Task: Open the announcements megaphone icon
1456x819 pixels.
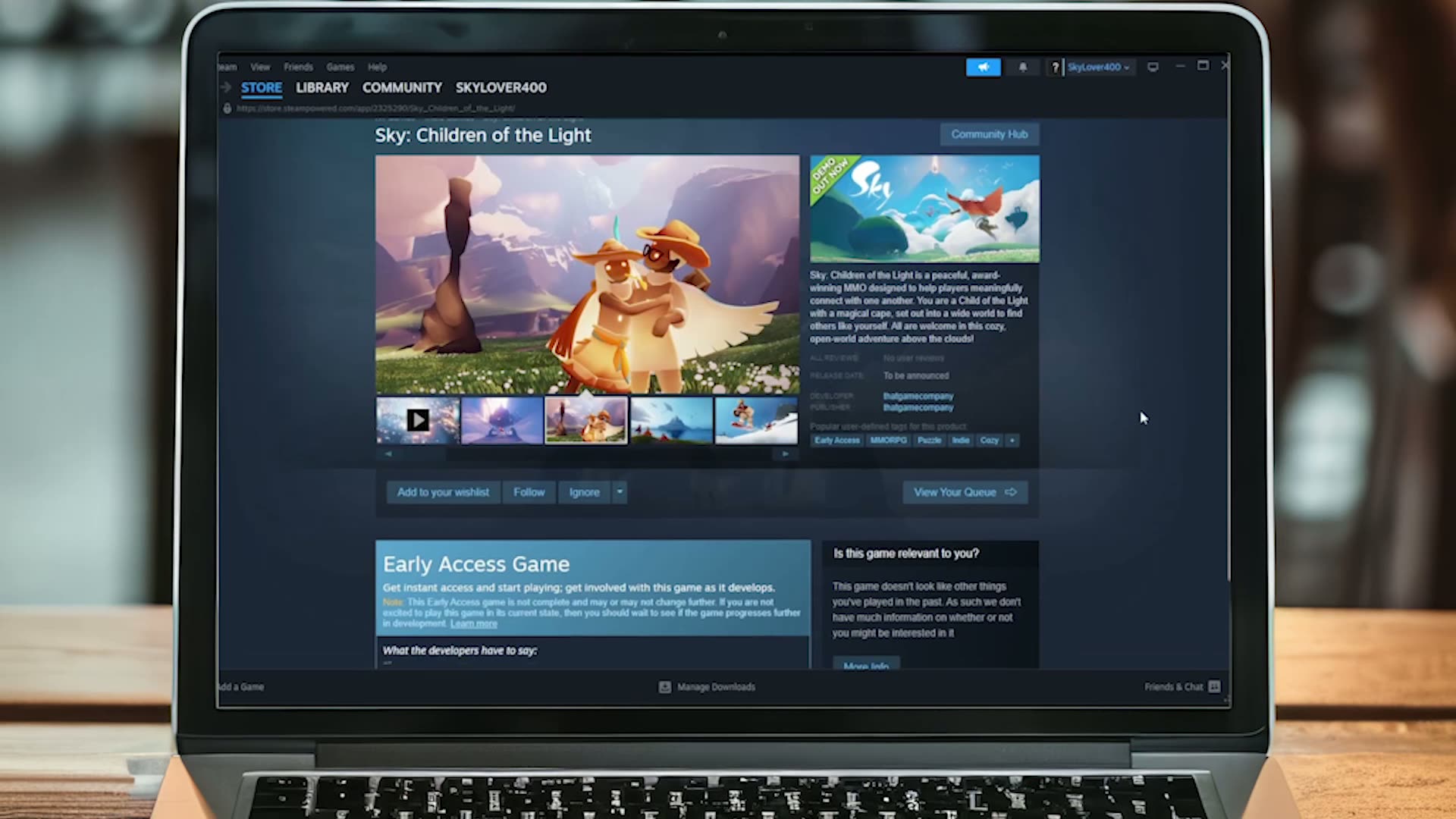Action: point(983,67)
